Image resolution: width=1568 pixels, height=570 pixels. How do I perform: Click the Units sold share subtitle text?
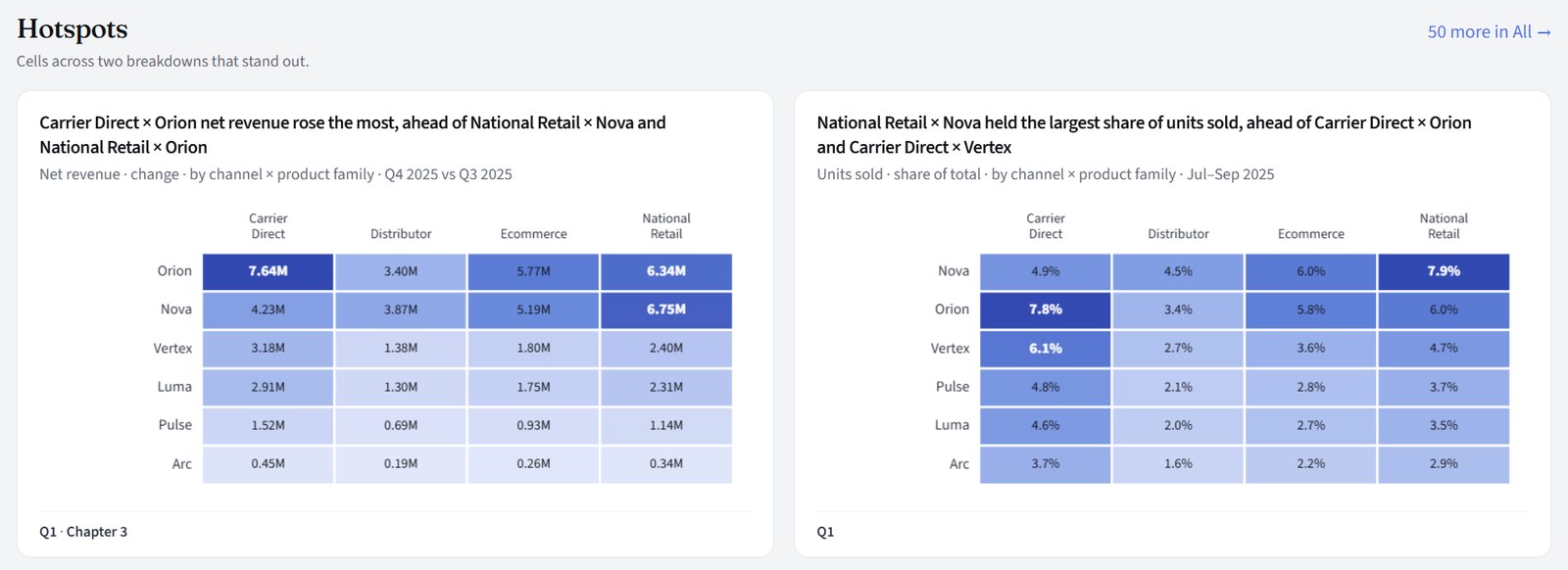click(1046, 174)
